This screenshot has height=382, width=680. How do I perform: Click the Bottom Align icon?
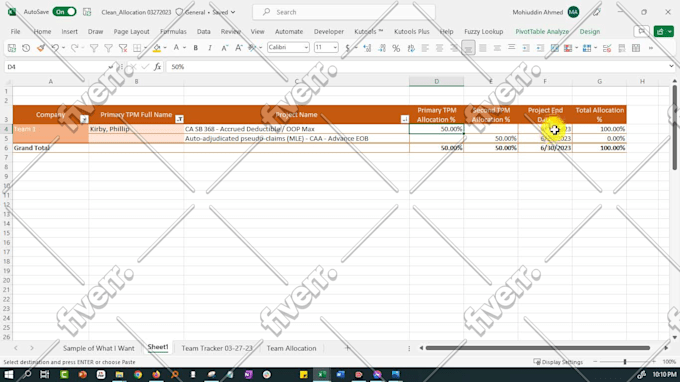(468, 48)
